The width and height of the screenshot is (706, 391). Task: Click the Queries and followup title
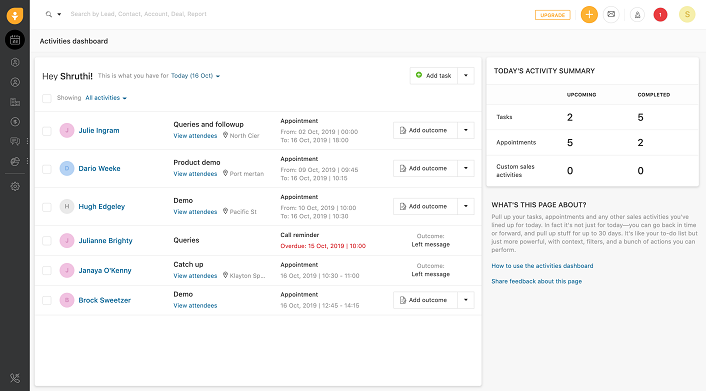pos(208,124)
